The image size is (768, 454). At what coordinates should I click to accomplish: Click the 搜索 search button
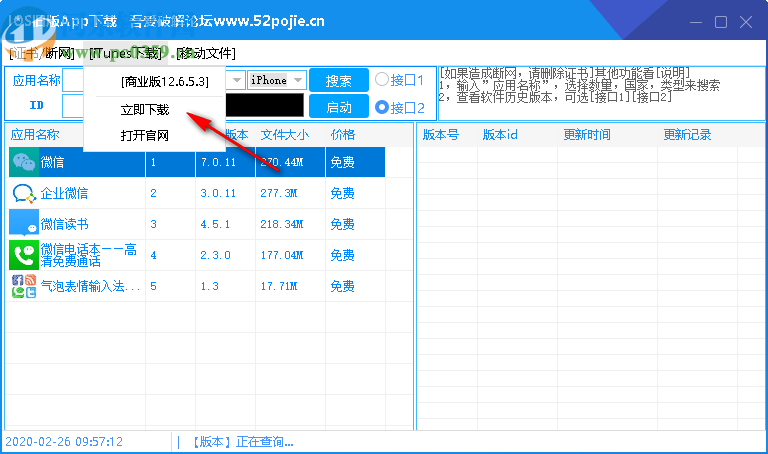pos(339,80)
